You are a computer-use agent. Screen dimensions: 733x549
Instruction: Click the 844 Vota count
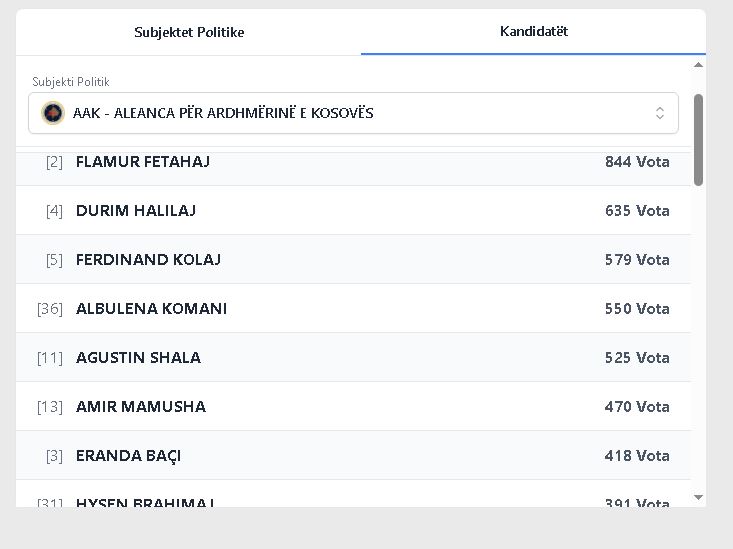pyautogui.click(x=637, y=161)
